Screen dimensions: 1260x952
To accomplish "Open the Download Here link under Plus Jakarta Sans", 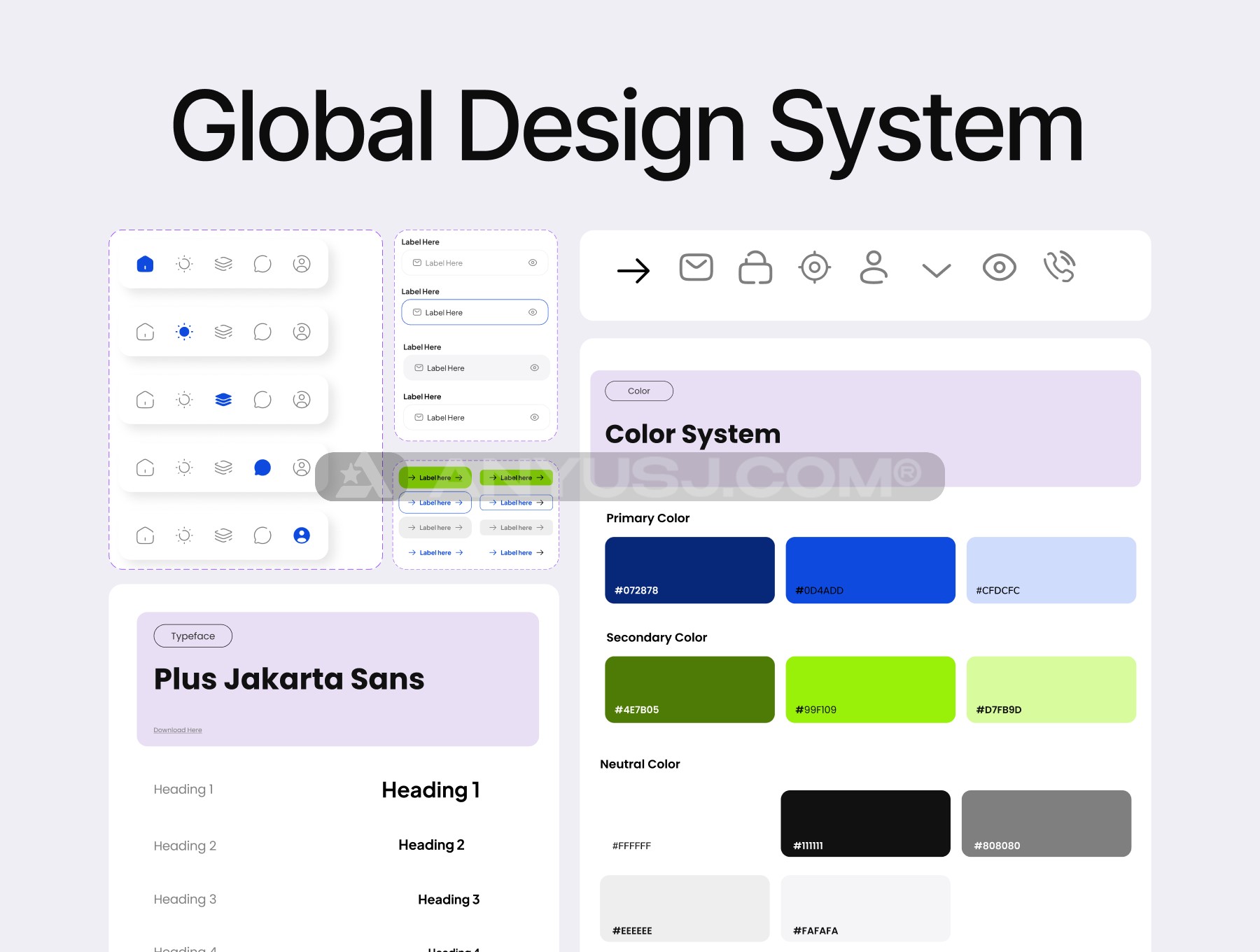I will (178, 730).
